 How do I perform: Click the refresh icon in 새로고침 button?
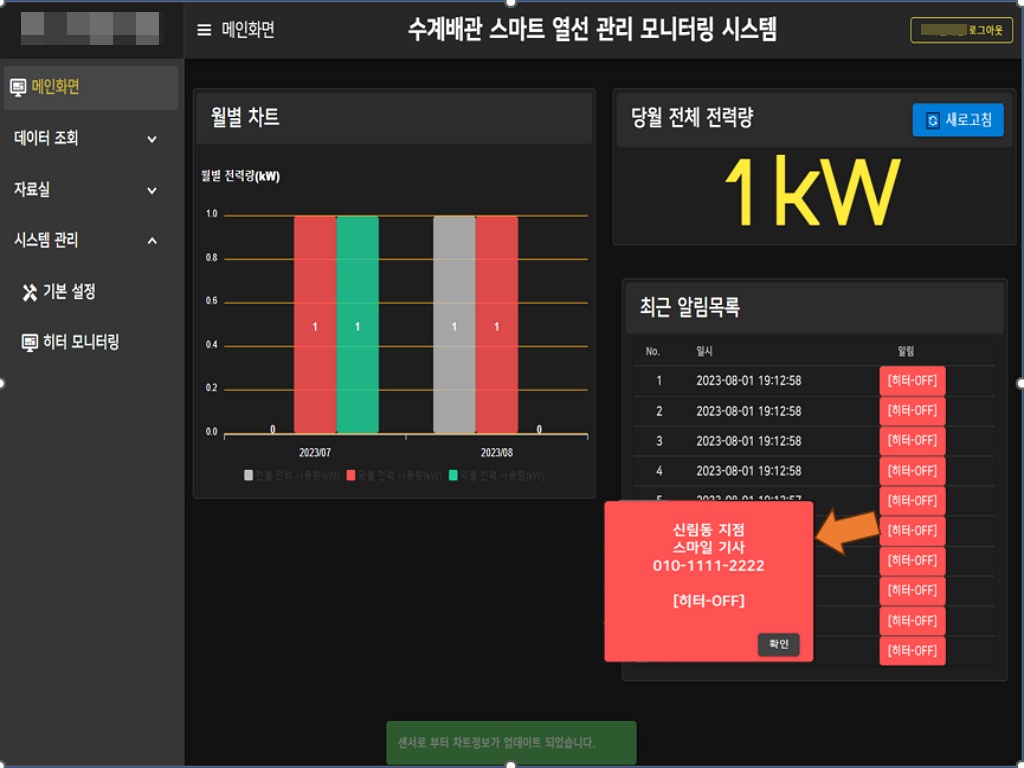(x=933, y=120)
